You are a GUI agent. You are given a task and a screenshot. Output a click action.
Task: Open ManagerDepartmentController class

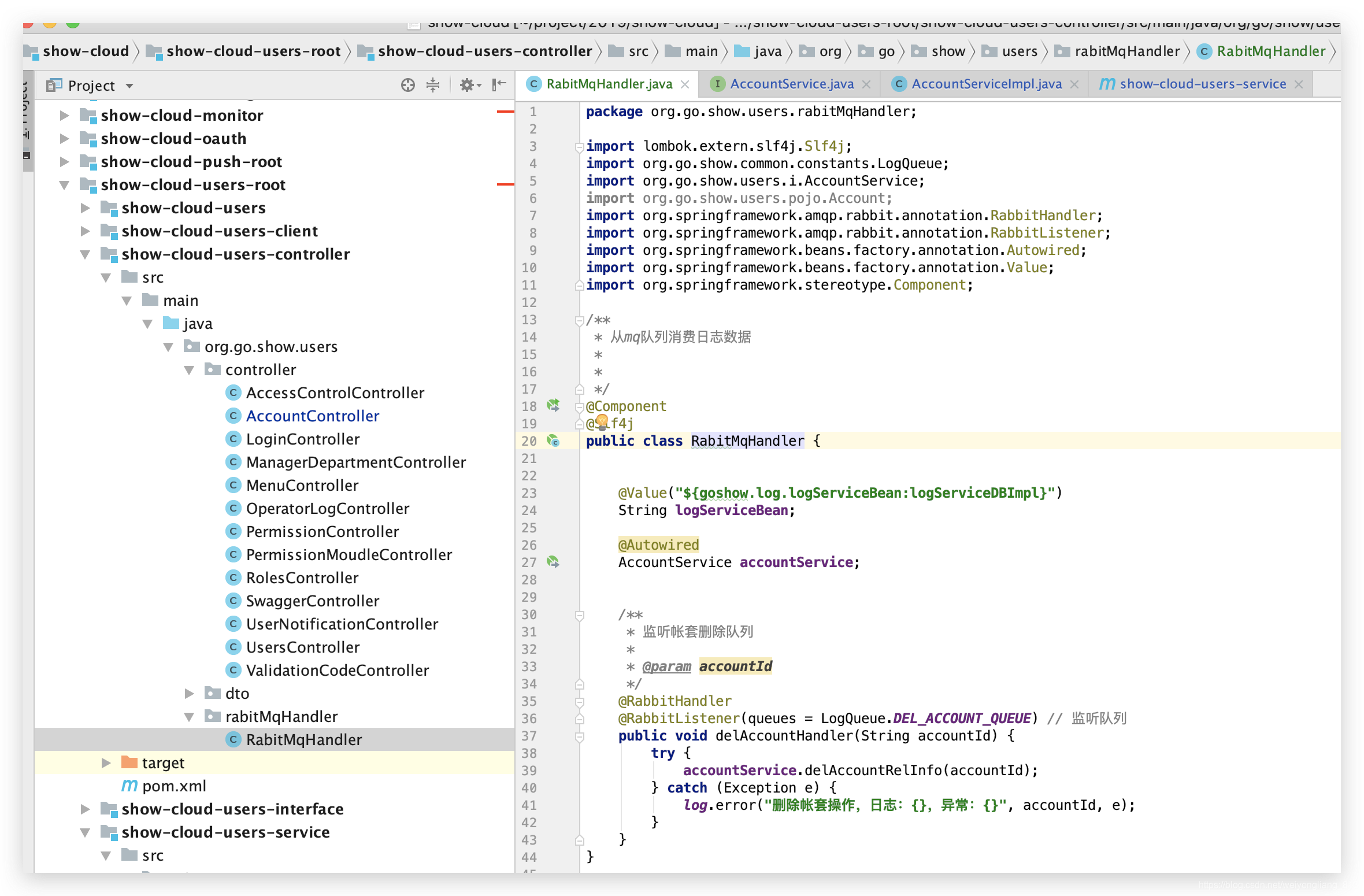click(x=356, y=462)
